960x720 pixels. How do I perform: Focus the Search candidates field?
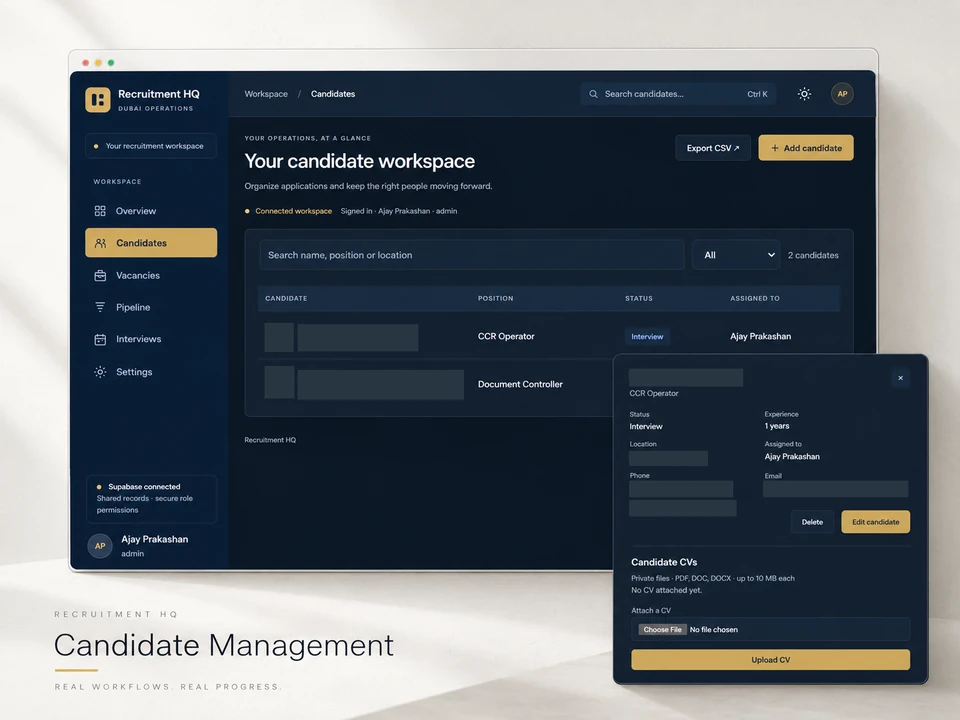click(x=678, y=94)
